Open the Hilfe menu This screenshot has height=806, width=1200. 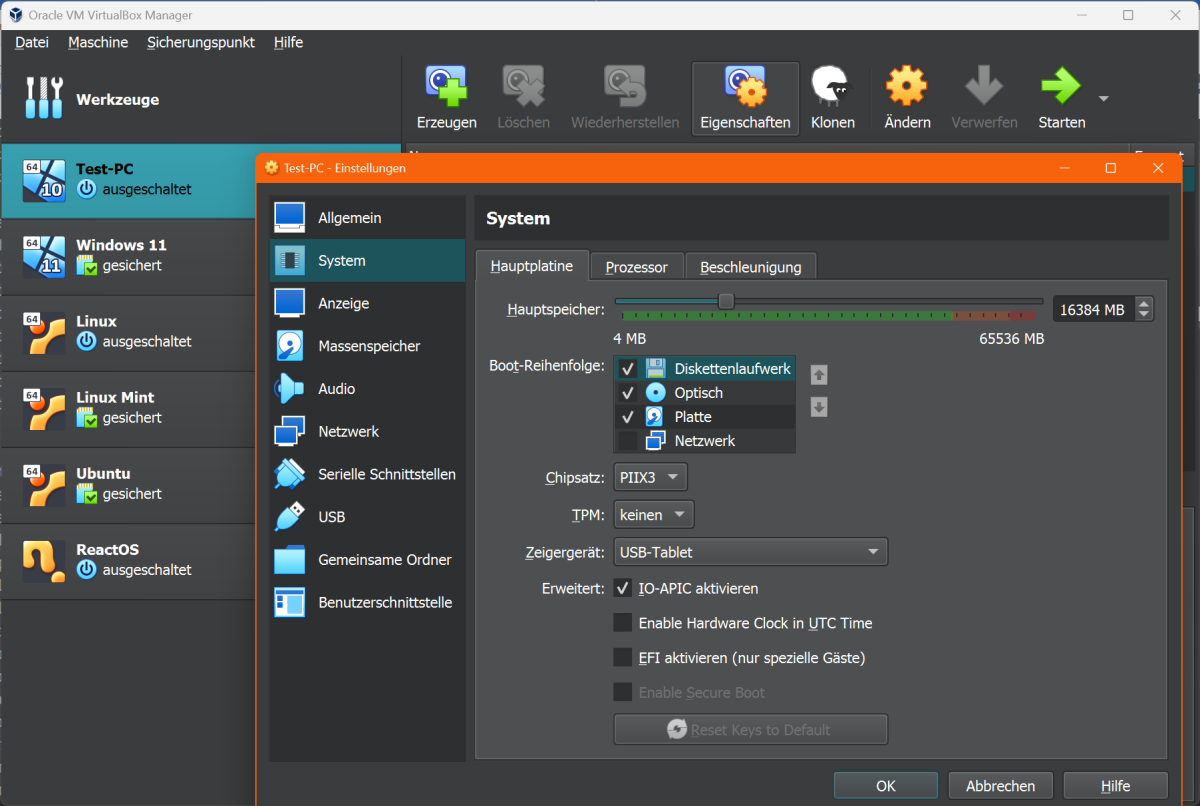[288, 42]
